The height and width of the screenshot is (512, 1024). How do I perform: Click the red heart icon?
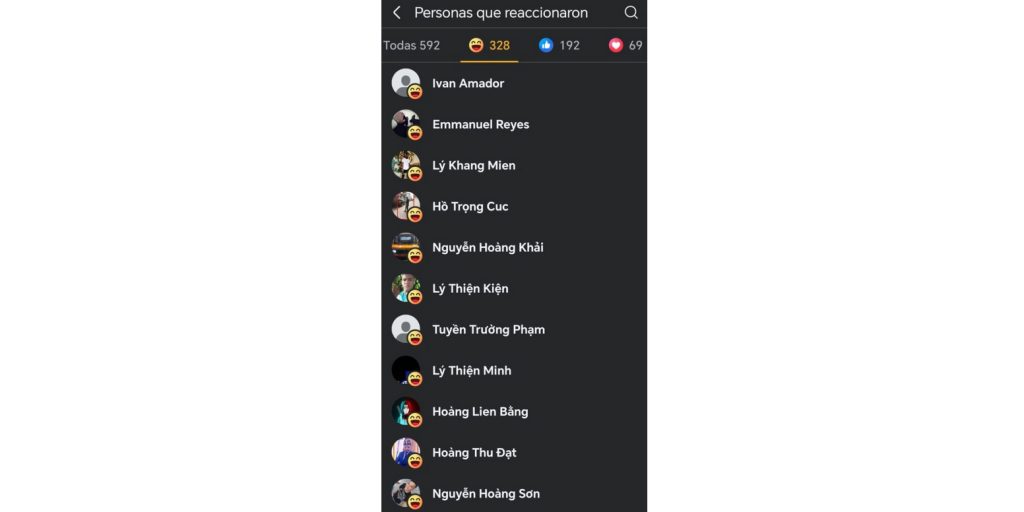(x=616, y=45)
